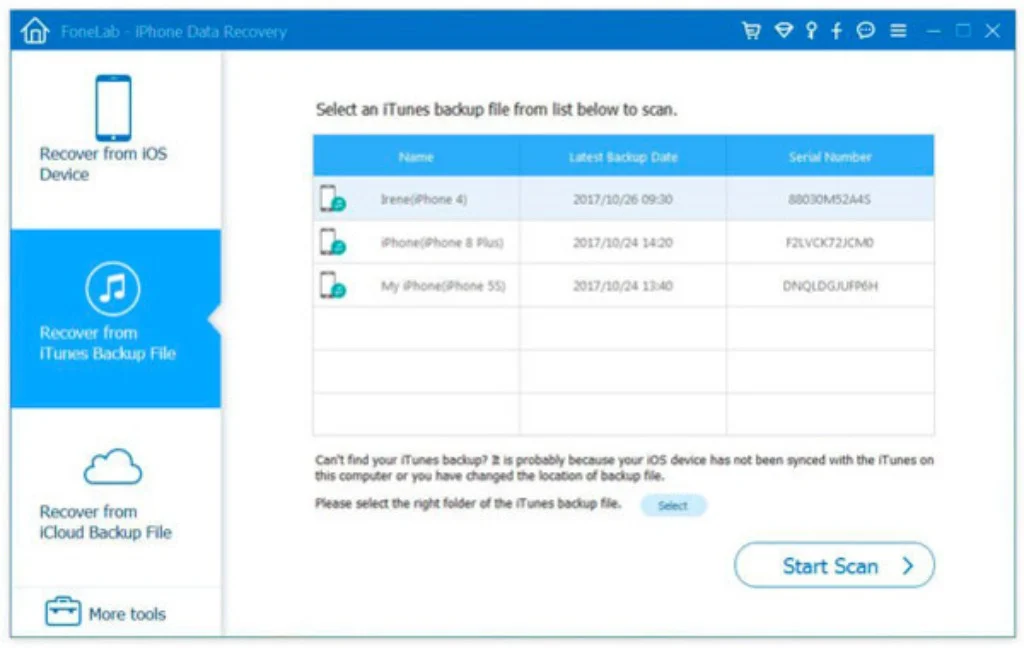Switch to Recover from iOS Device tab

[x=116, y=140]
